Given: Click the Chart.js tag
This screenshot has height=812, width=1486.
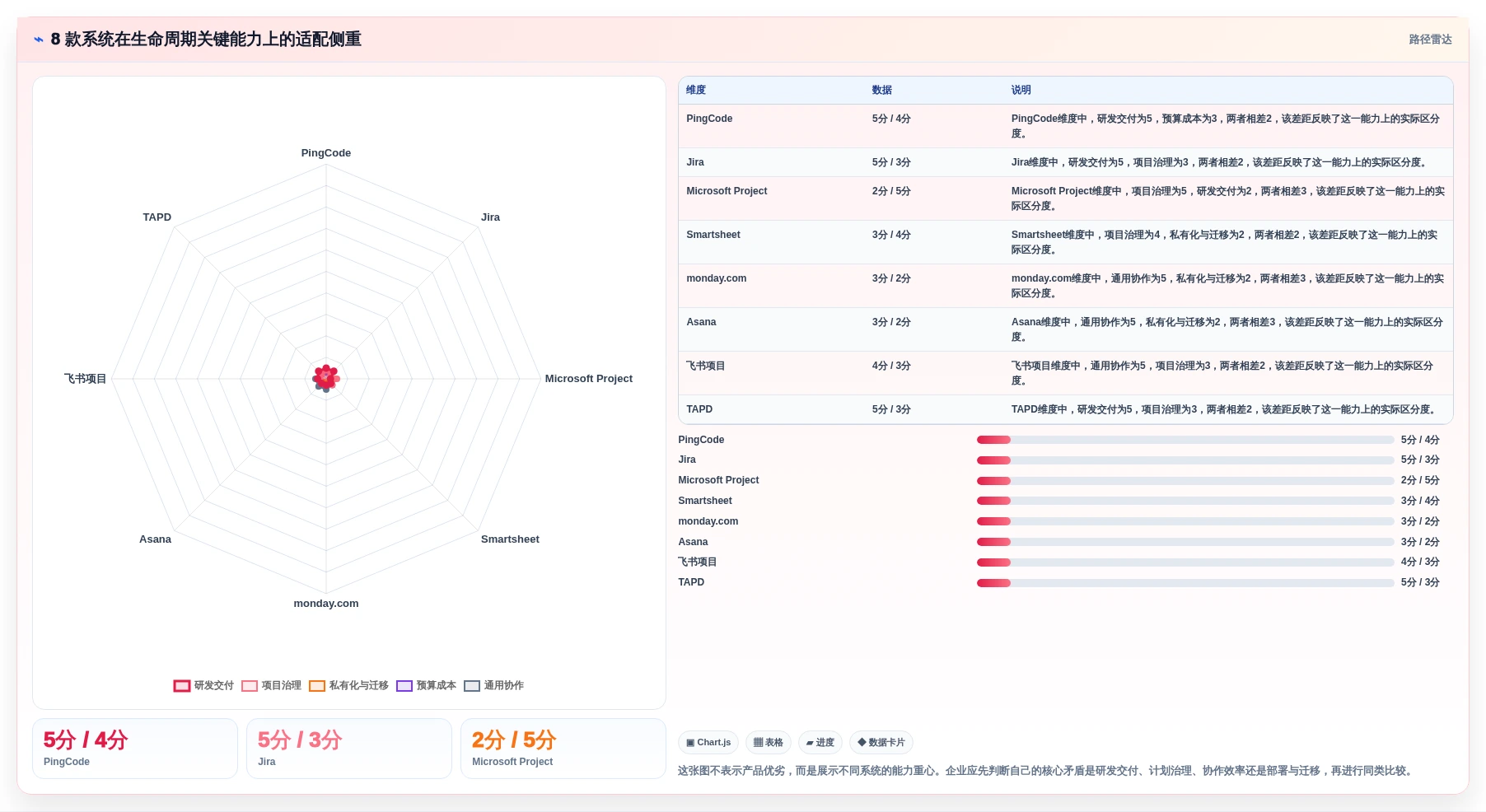Looking at the screenshot, I should click(x=708, y=743).
